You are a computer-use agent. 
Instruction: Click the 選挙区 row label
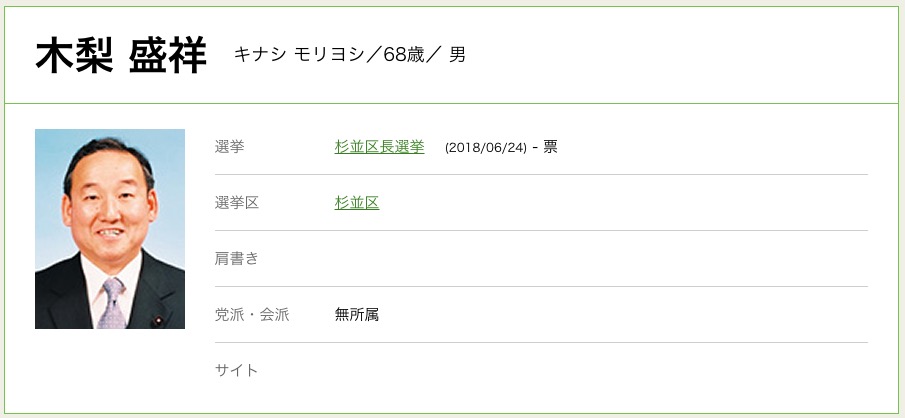point(237,203)
